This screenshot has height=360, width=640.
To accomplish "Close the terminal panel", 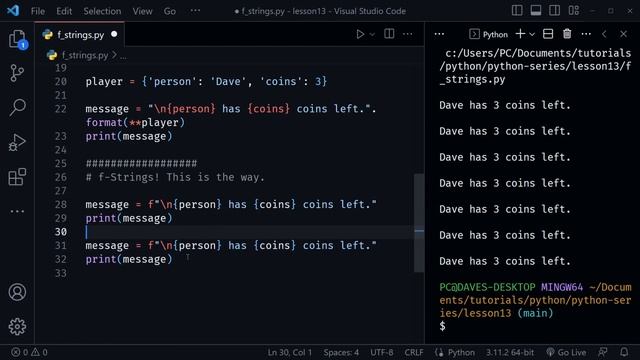I will 623,34.
